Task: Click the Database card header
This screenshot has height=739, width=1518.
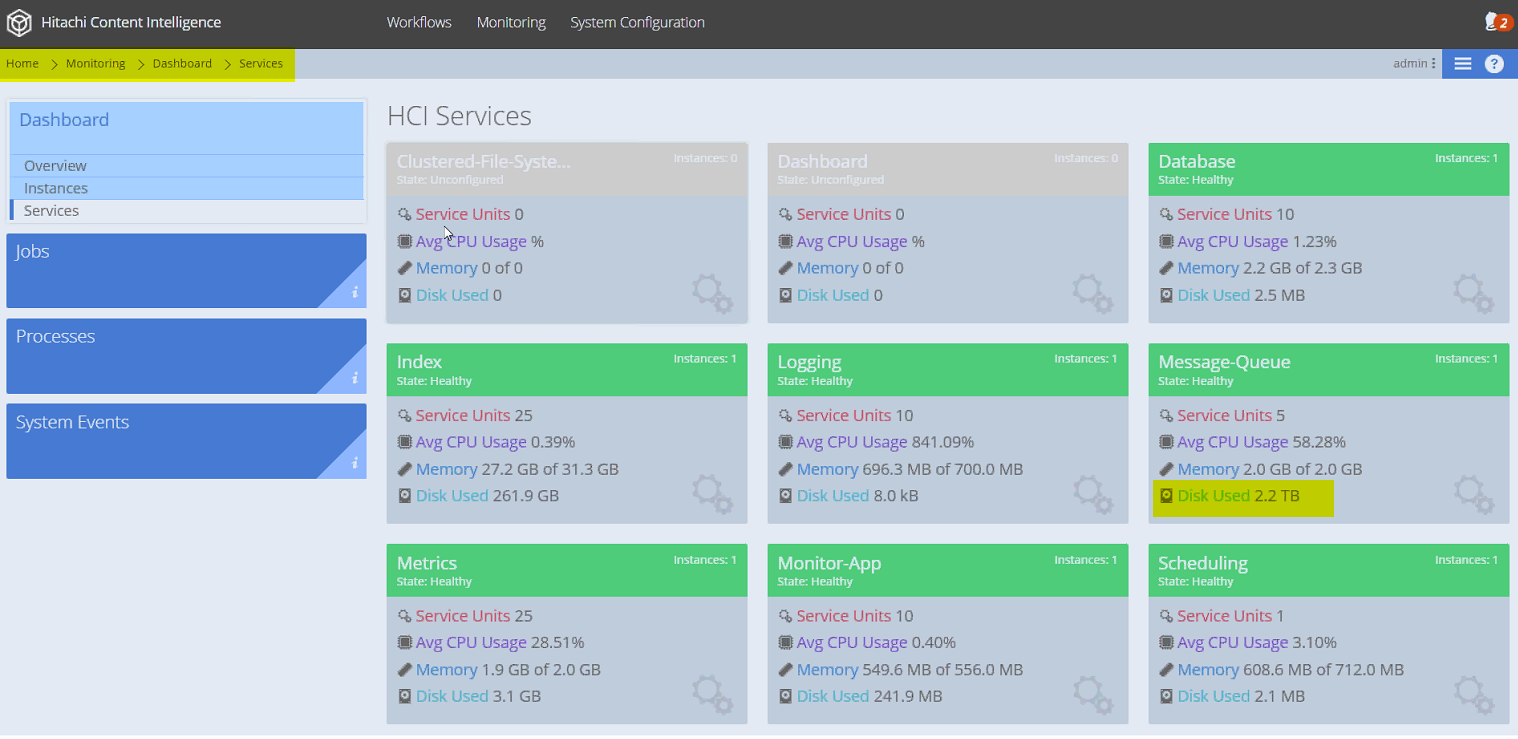Action: (x=1329, y=169)
